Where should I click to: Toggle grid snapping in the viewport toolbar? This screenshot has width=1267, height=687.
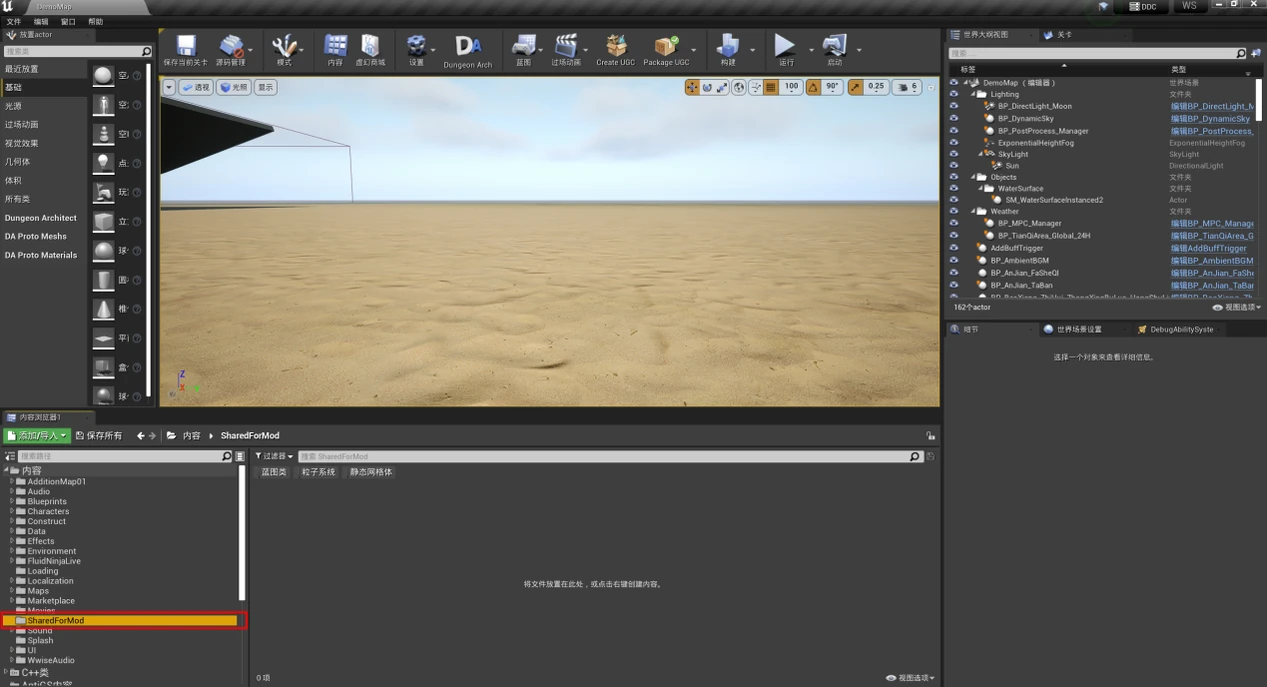point(771,87)
